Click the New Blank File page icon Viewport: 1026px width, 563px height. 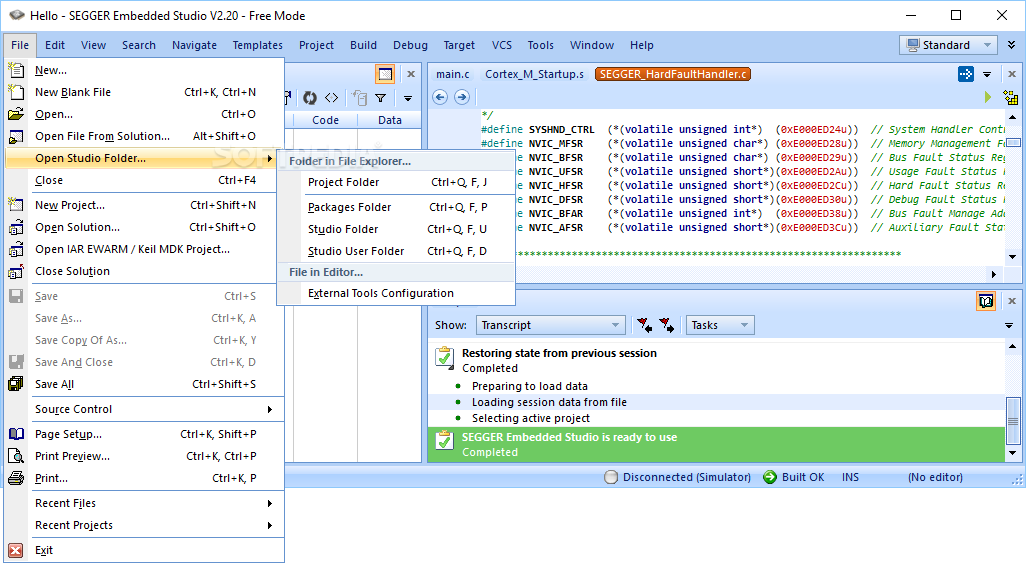(16, 92)
